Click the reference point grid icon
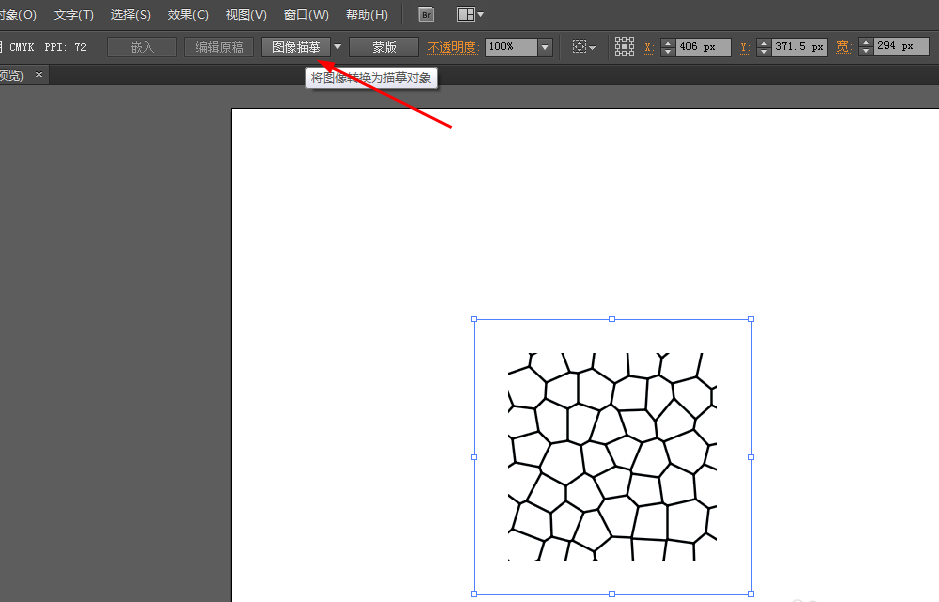 coord(624,47)
